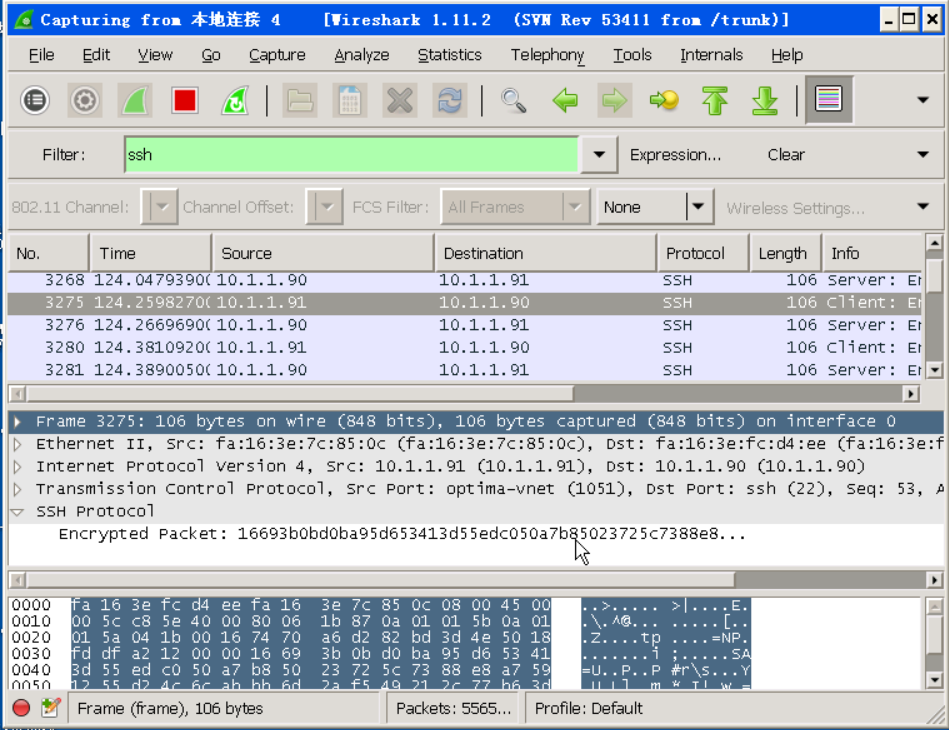Sort packets by Time column
This screenshot has height=730, width=949.
click(151, 253)
